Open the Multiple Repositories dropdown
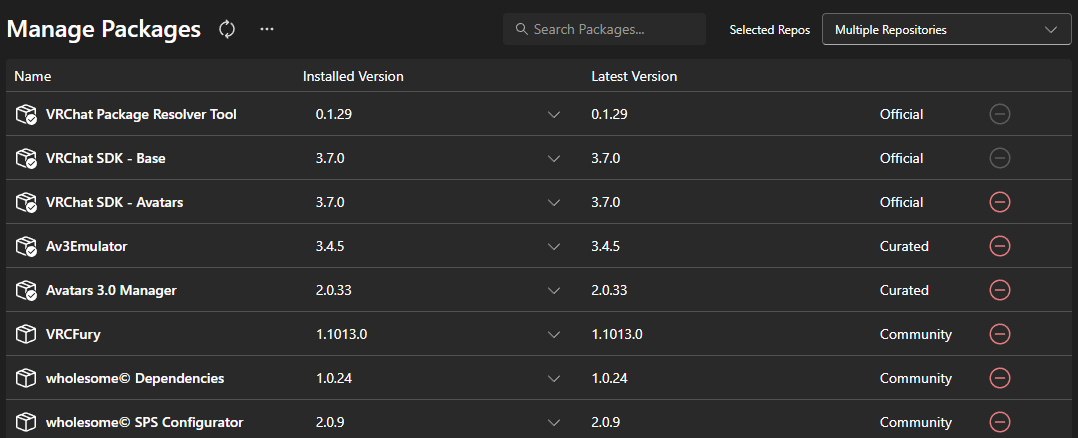 click(x=947, y=30)
